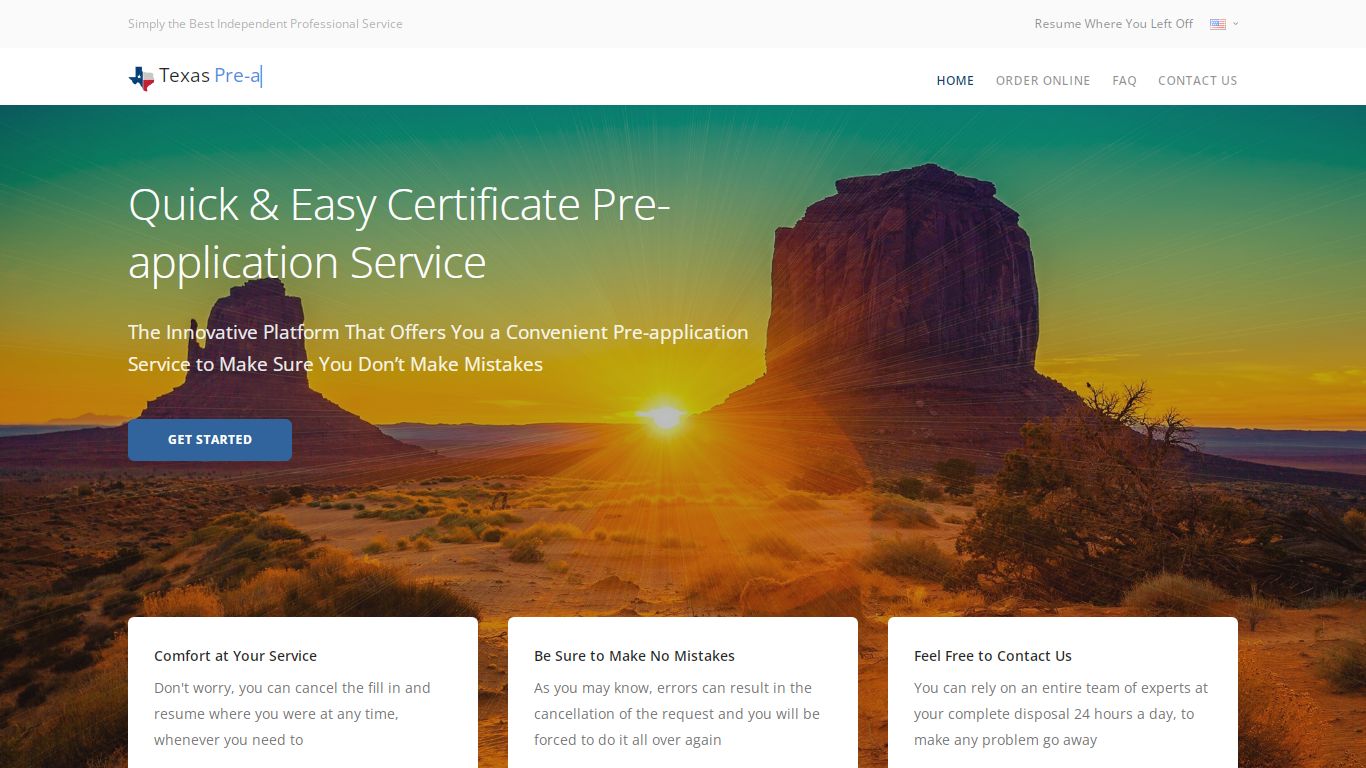The image size is (1366, 768).
Task: Expand the language dropdown chevron
Action: coord(1235,24)
